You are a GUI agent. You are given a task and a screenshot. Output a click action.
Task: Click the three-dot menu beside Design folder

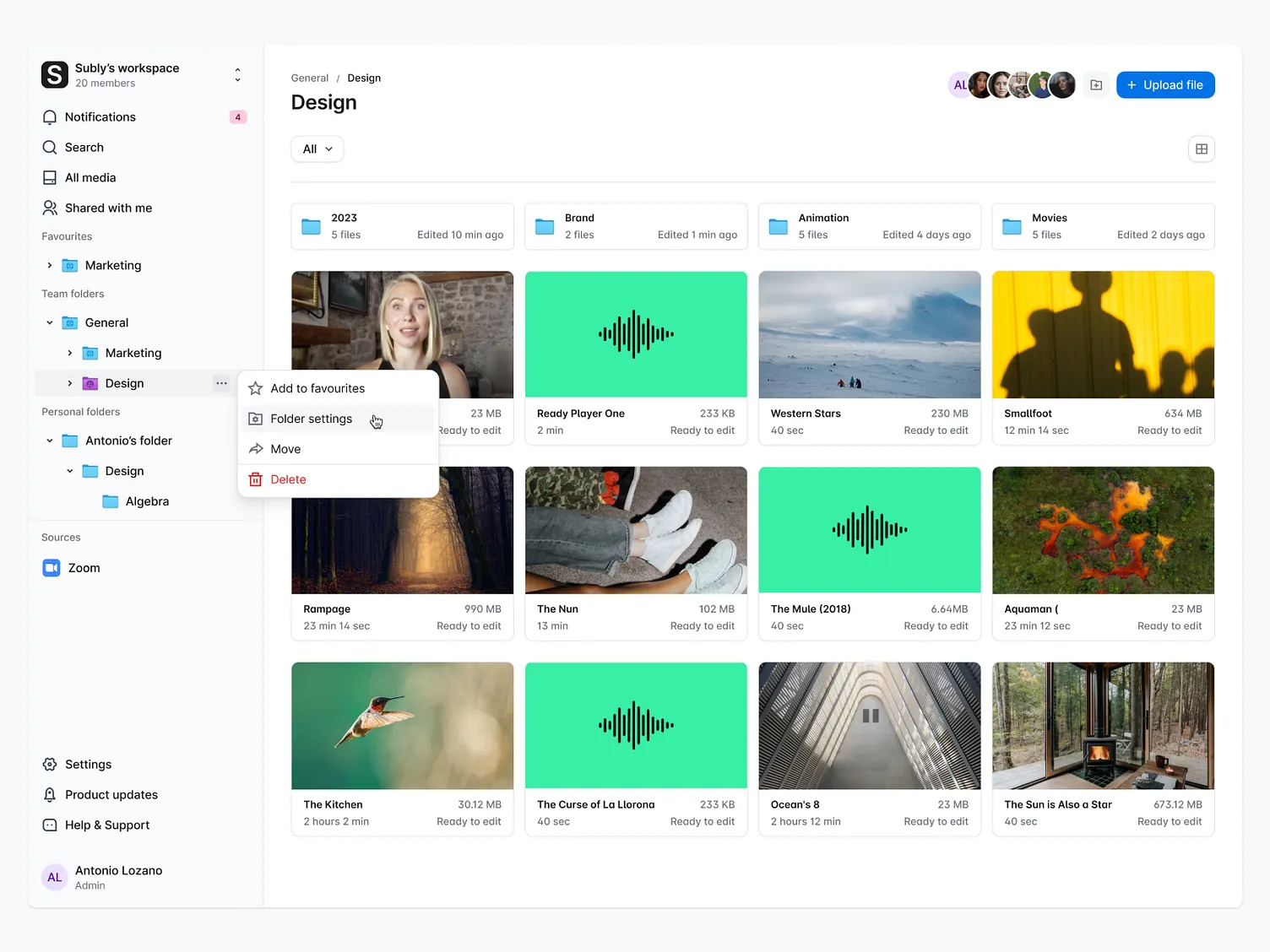coord(221,383)
